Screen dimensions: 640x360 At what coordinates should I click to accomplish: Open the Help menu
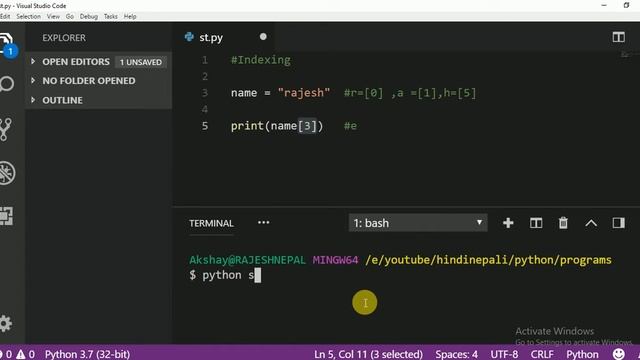coord(130,16)
